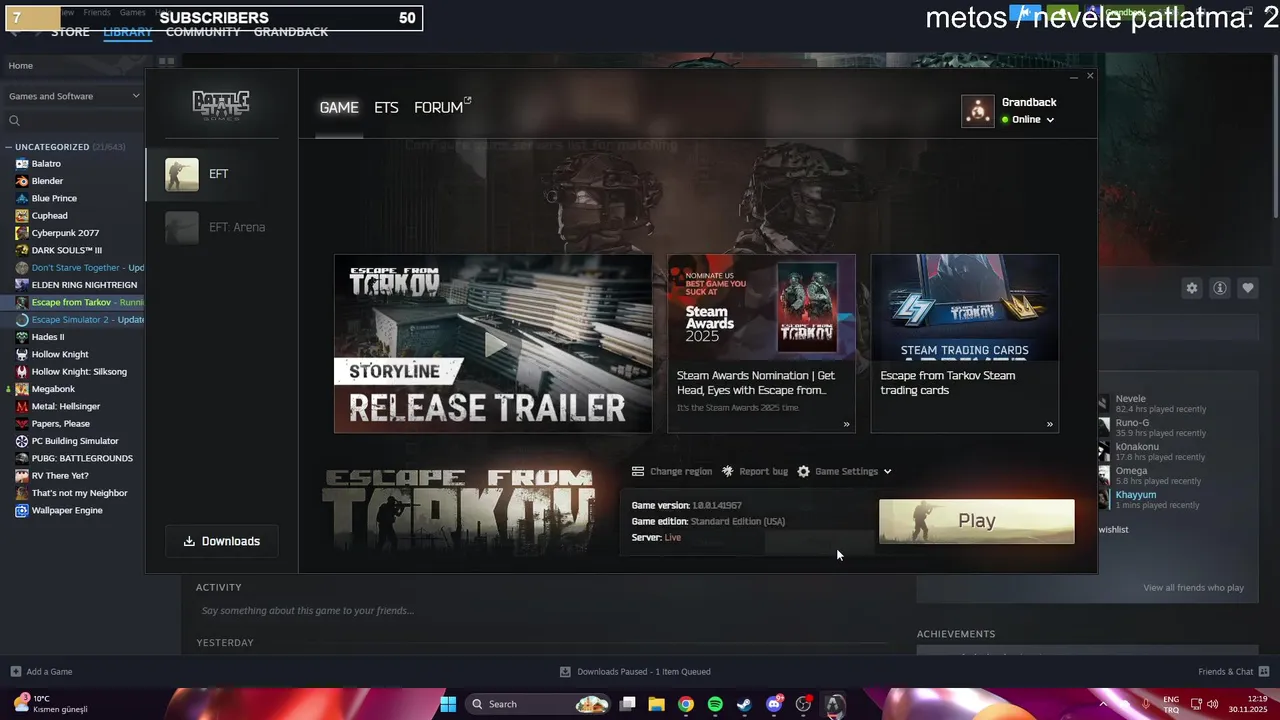
Task: Open OBS Studio from the taskbar
Action: [x=803, y=704]
